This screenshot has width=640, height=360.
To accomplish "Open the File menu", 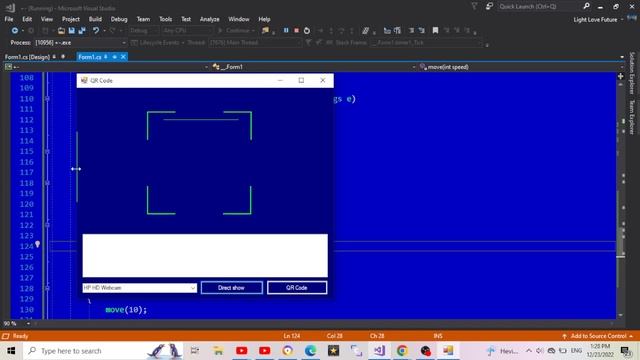I will pyautogui.click(x=9, y=19).
